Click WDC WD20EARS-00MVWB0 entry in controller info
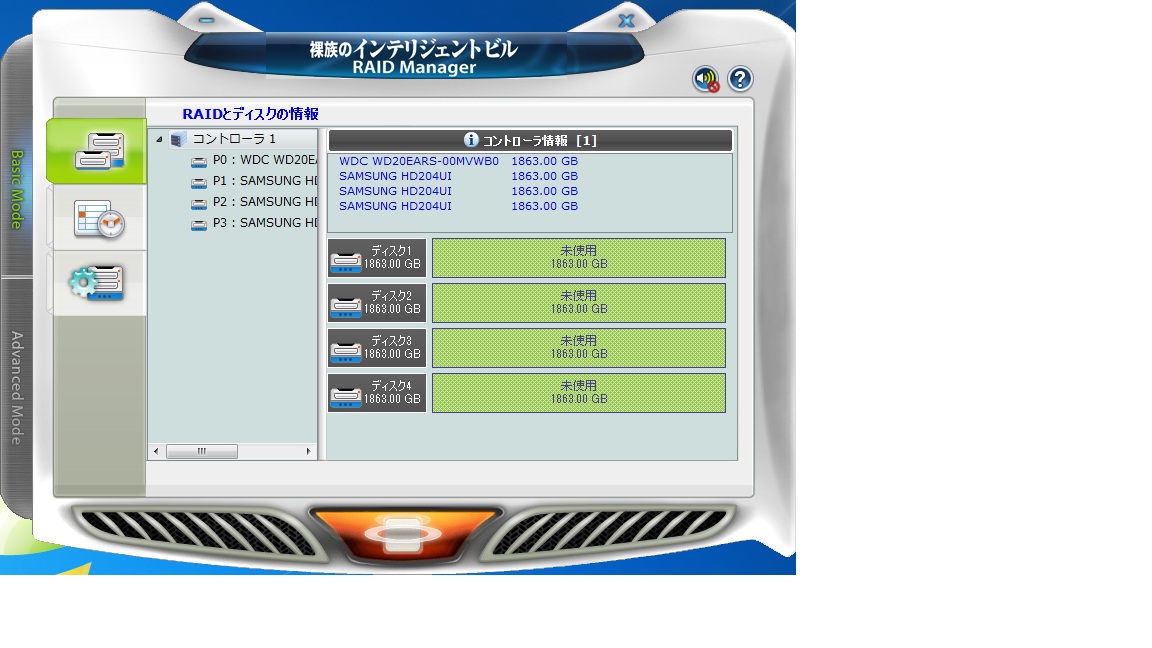Screen dimensions: 1152x648 pyautogui.click(x=418, y=161)
